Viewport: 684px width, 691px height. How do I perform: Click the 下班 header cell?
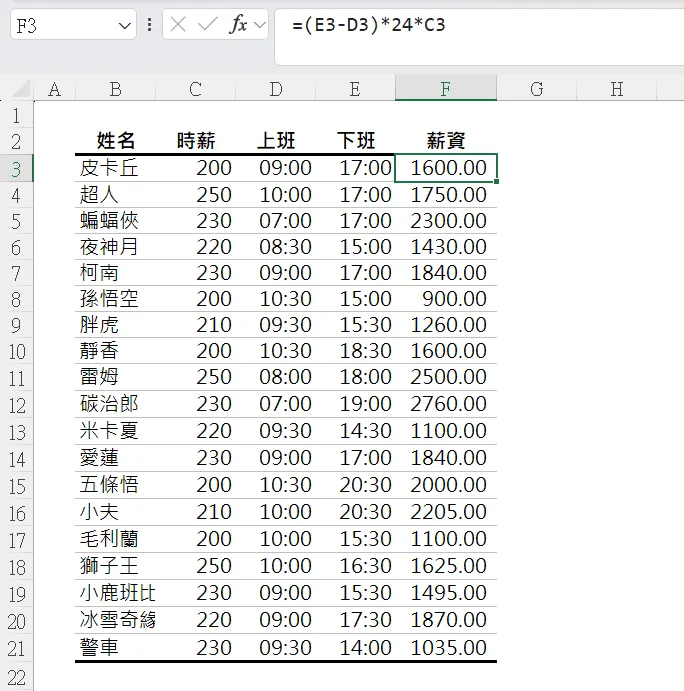355,141
